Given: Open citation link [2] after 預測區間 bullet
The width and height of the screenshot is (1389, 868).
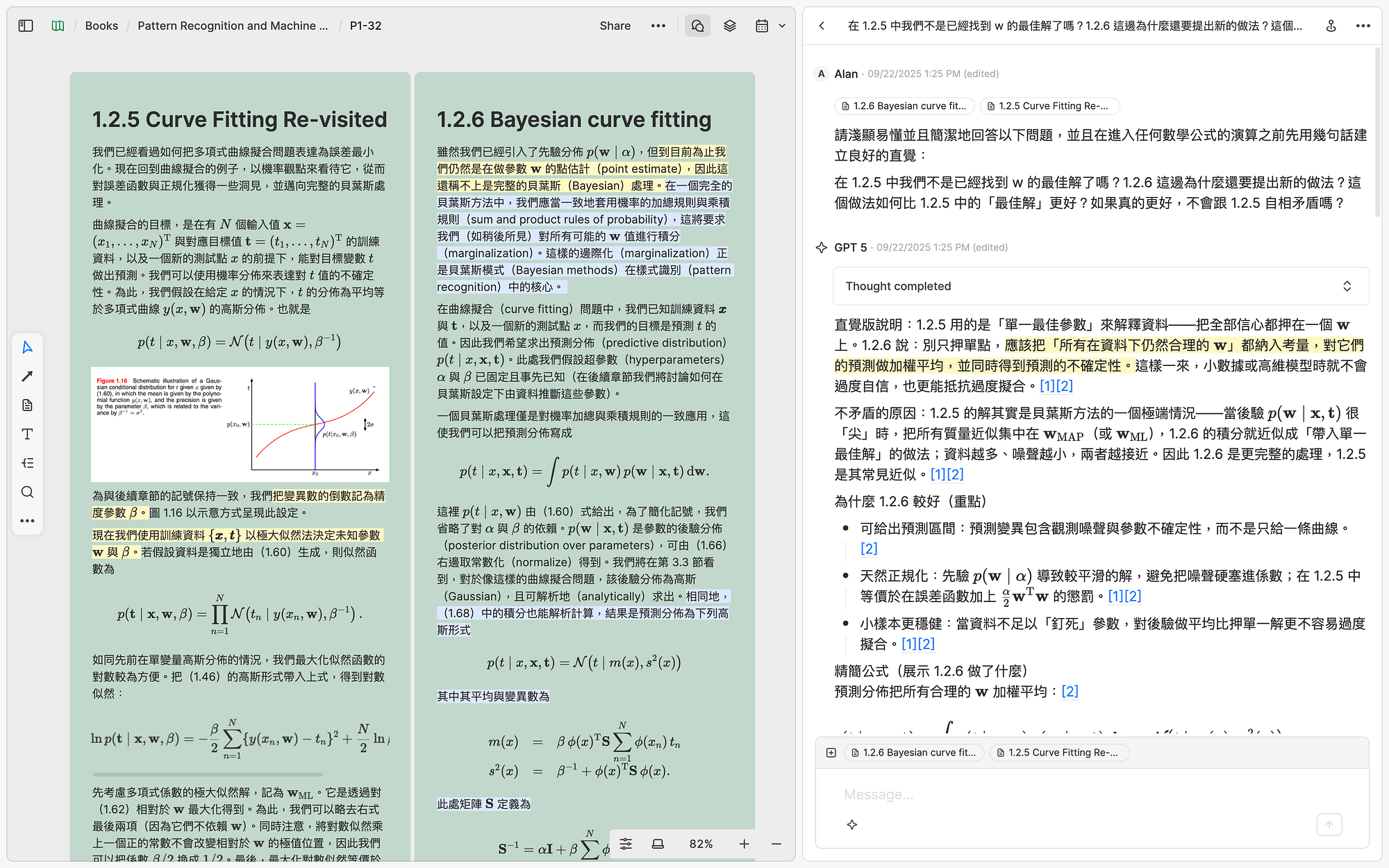Looking at the screenshot, I should pos(869,549).
